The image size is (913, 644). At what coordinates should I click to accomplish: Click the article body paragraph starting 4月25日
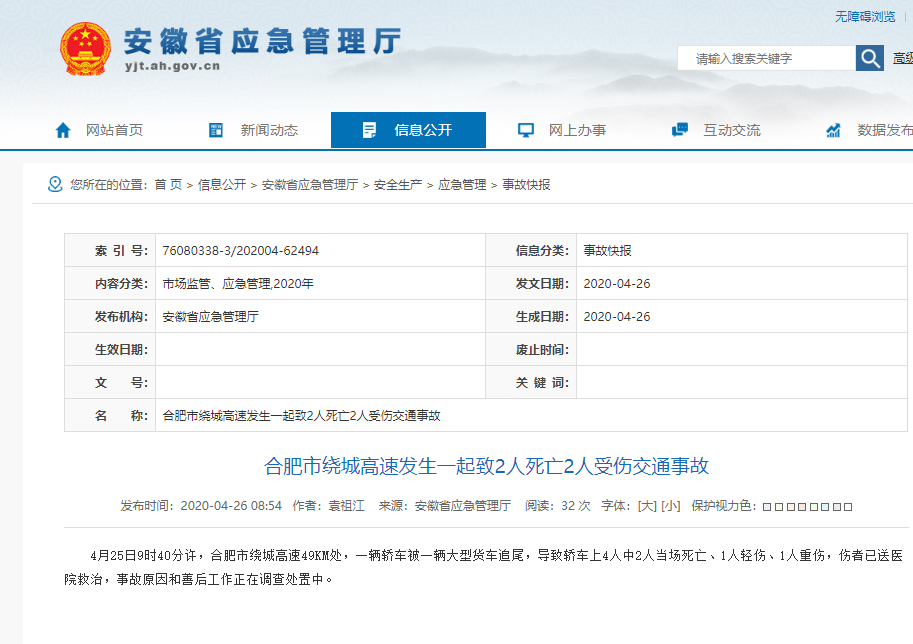(484, 567)
